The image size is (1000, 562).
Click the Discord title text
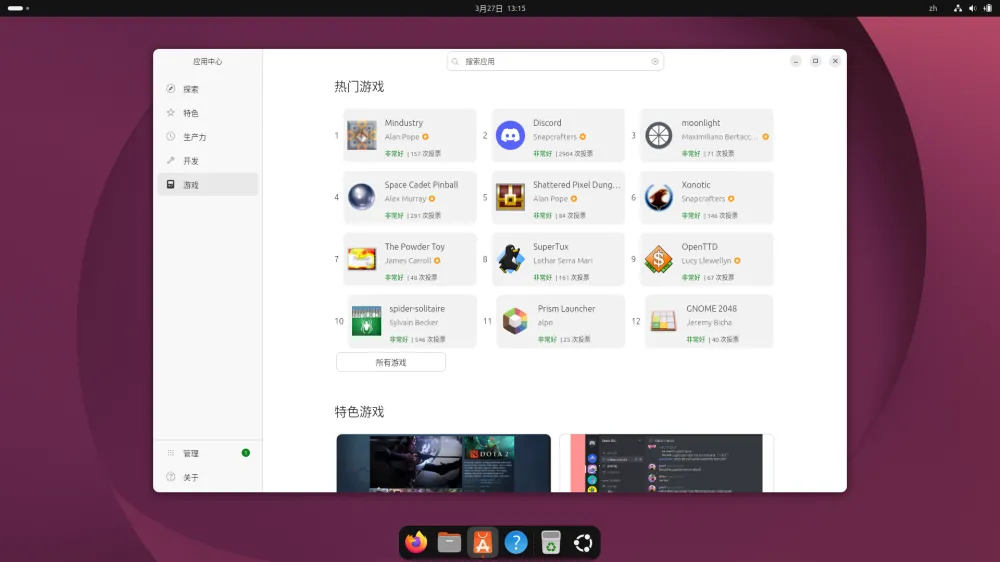547,122
